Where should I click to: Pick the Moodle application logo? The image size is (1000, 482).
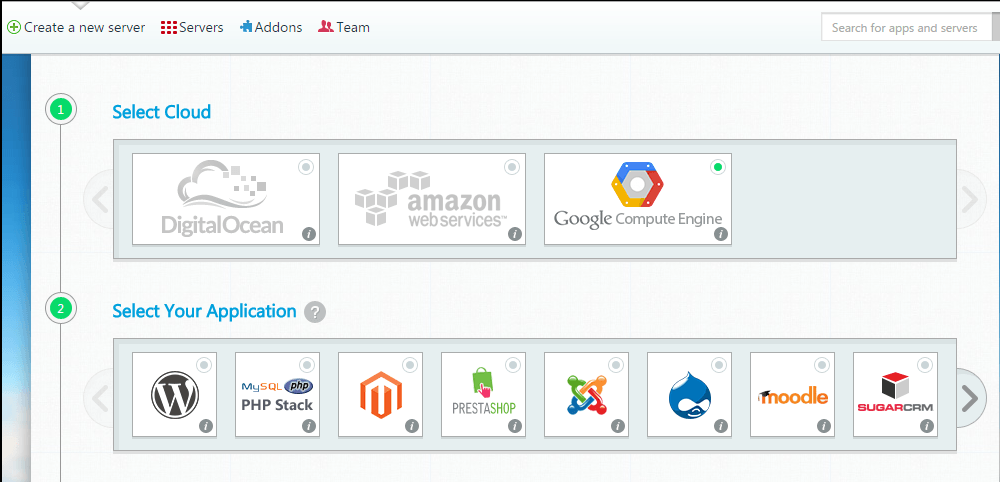pos(793,397)
